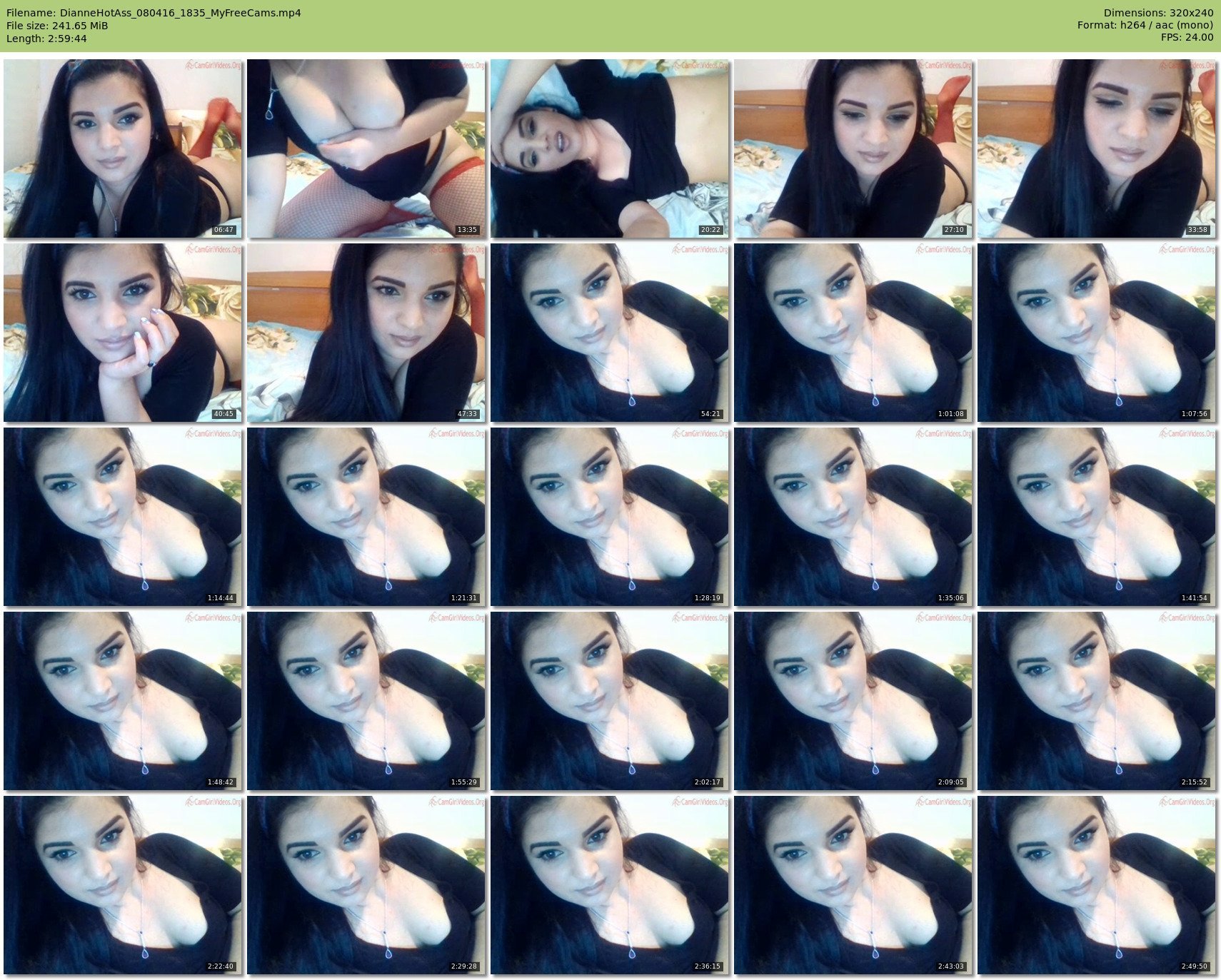Viewport: 1221px width, 980px height.
Task: Open the thumbnail marked 27:10
Action: (853, 148)
